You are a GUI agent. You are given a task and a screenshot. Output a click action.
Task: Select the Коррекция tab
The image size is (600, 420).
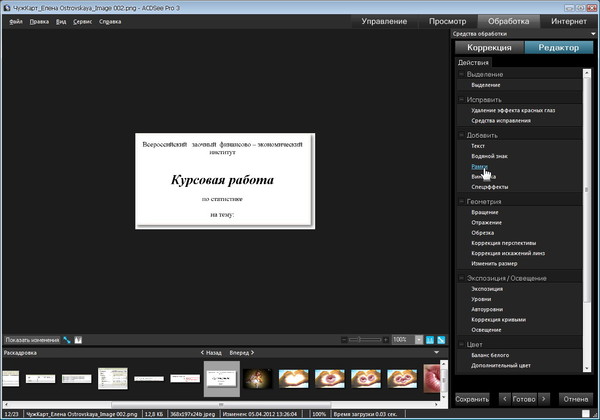[489, 47]
